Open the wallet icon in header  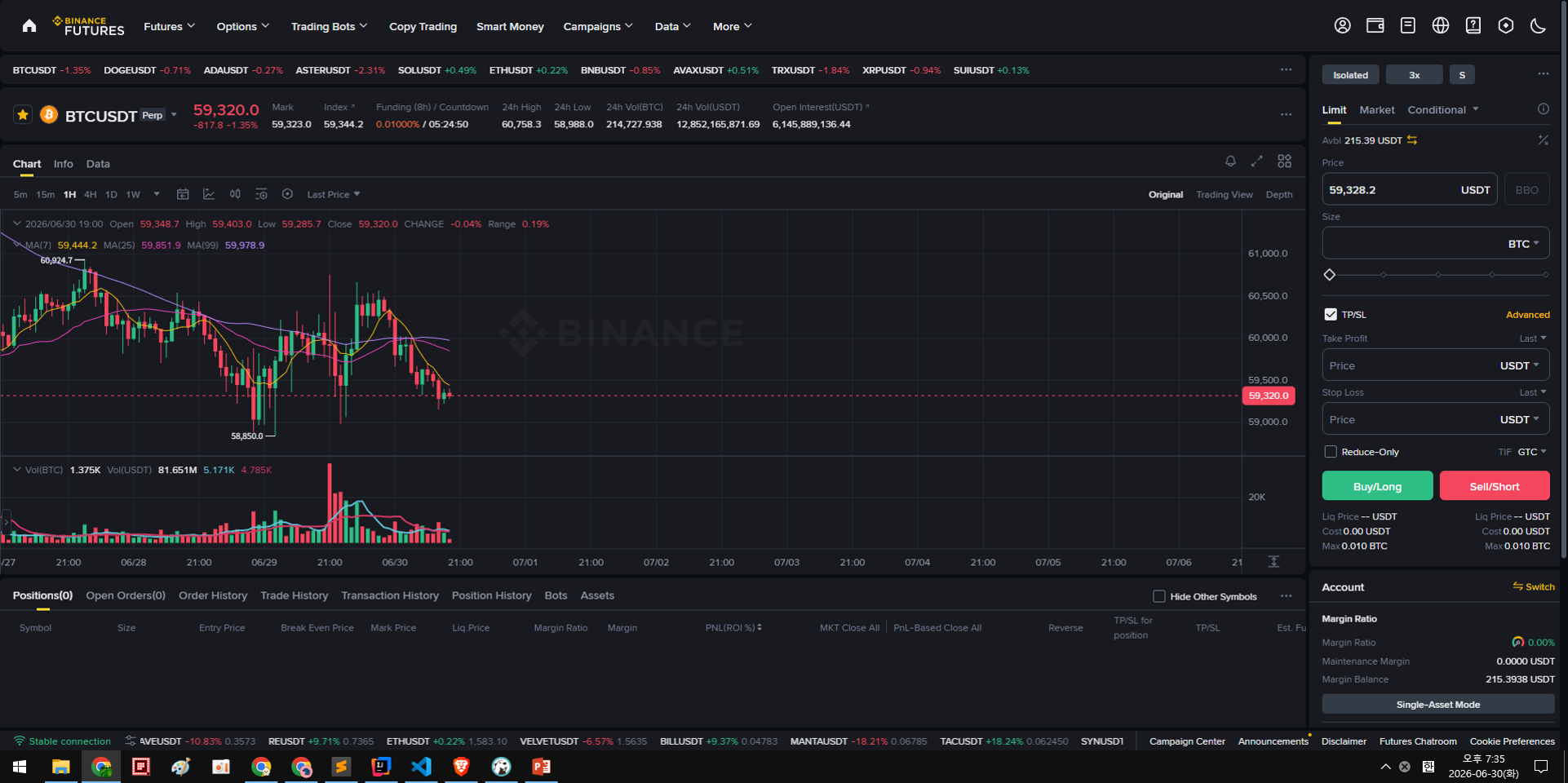click(x=1375, y=26)
